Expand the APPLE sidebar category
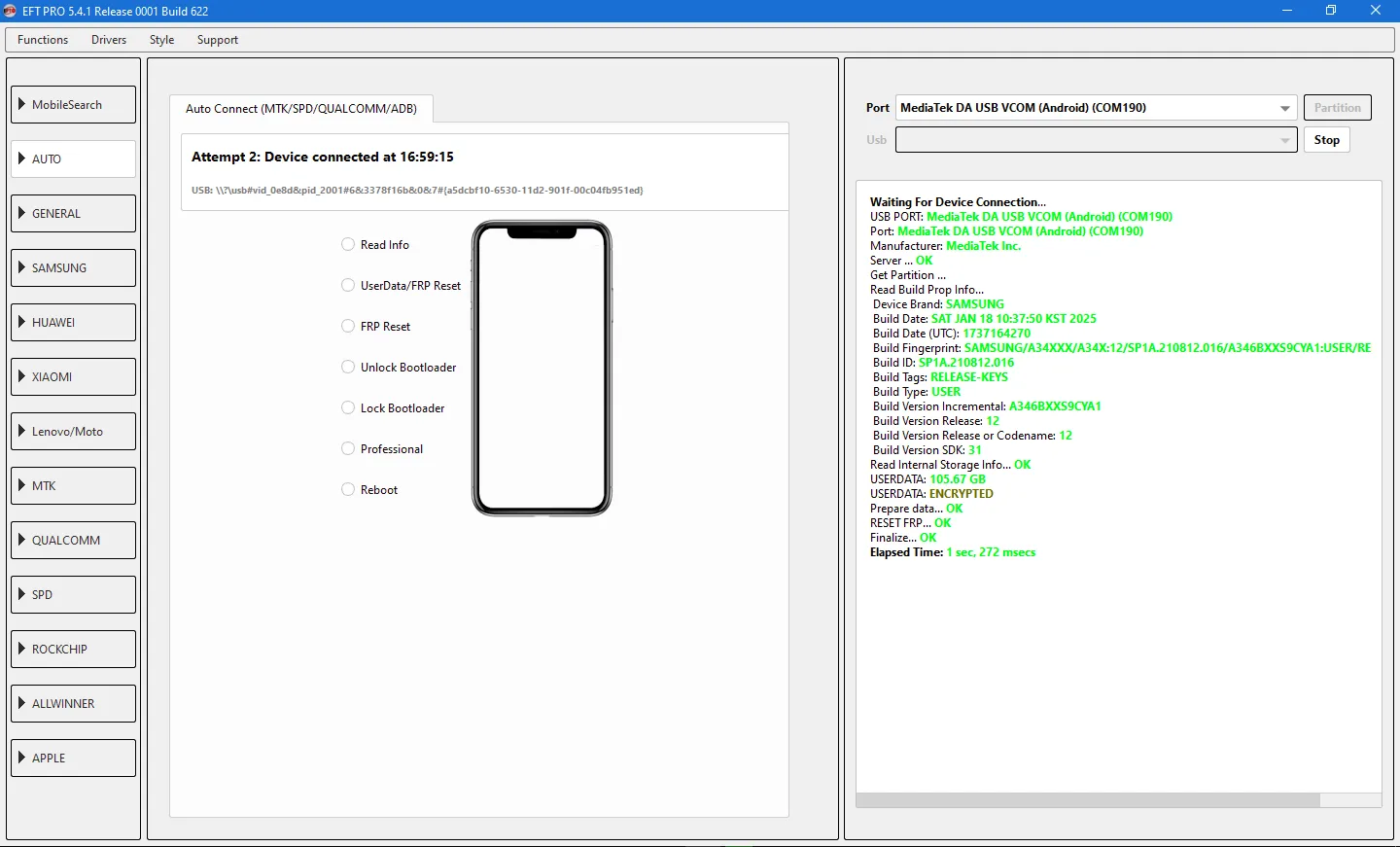1400x847 pixels. tap(74, 759)
